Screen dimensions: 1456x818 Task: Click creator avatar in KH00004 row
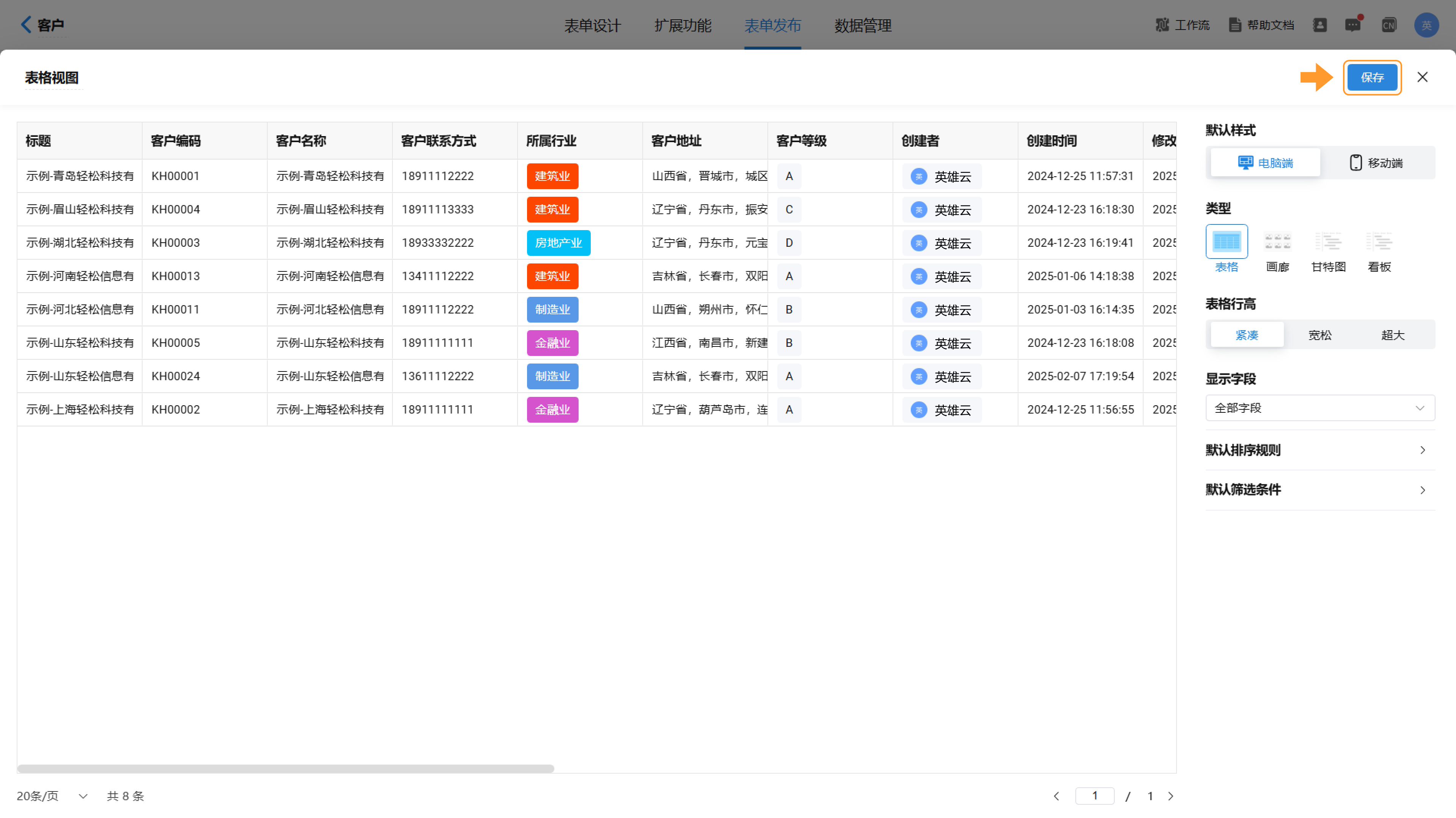click(919, 210)
